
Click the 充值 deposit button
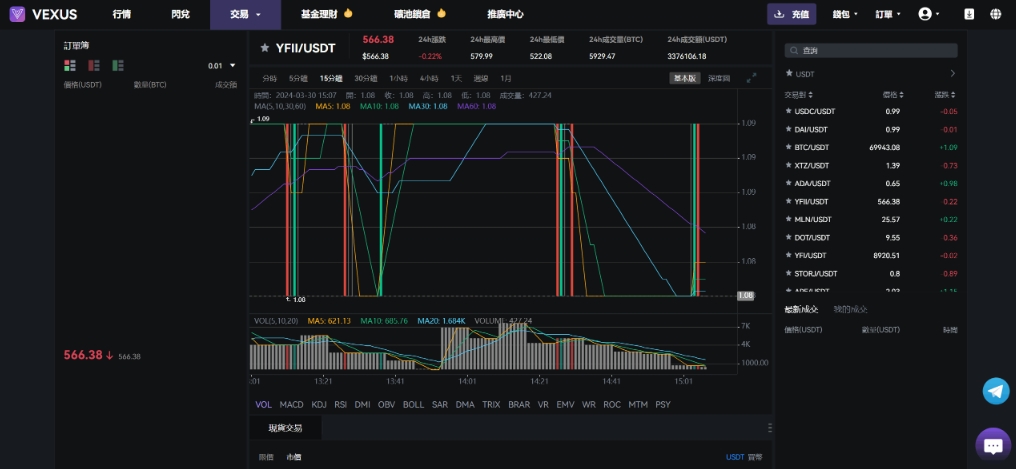click(791, 15)
